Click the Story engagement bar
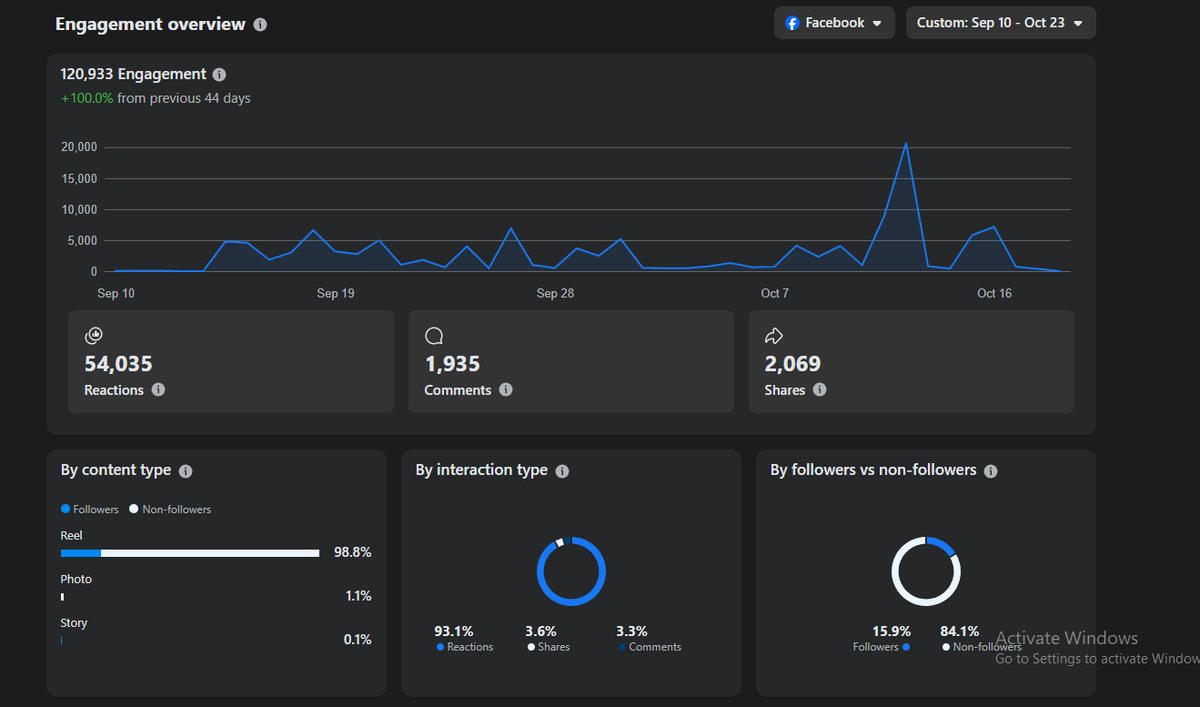Image resolution: width=1200 pixels, height=707 pixels. point(61,640)
